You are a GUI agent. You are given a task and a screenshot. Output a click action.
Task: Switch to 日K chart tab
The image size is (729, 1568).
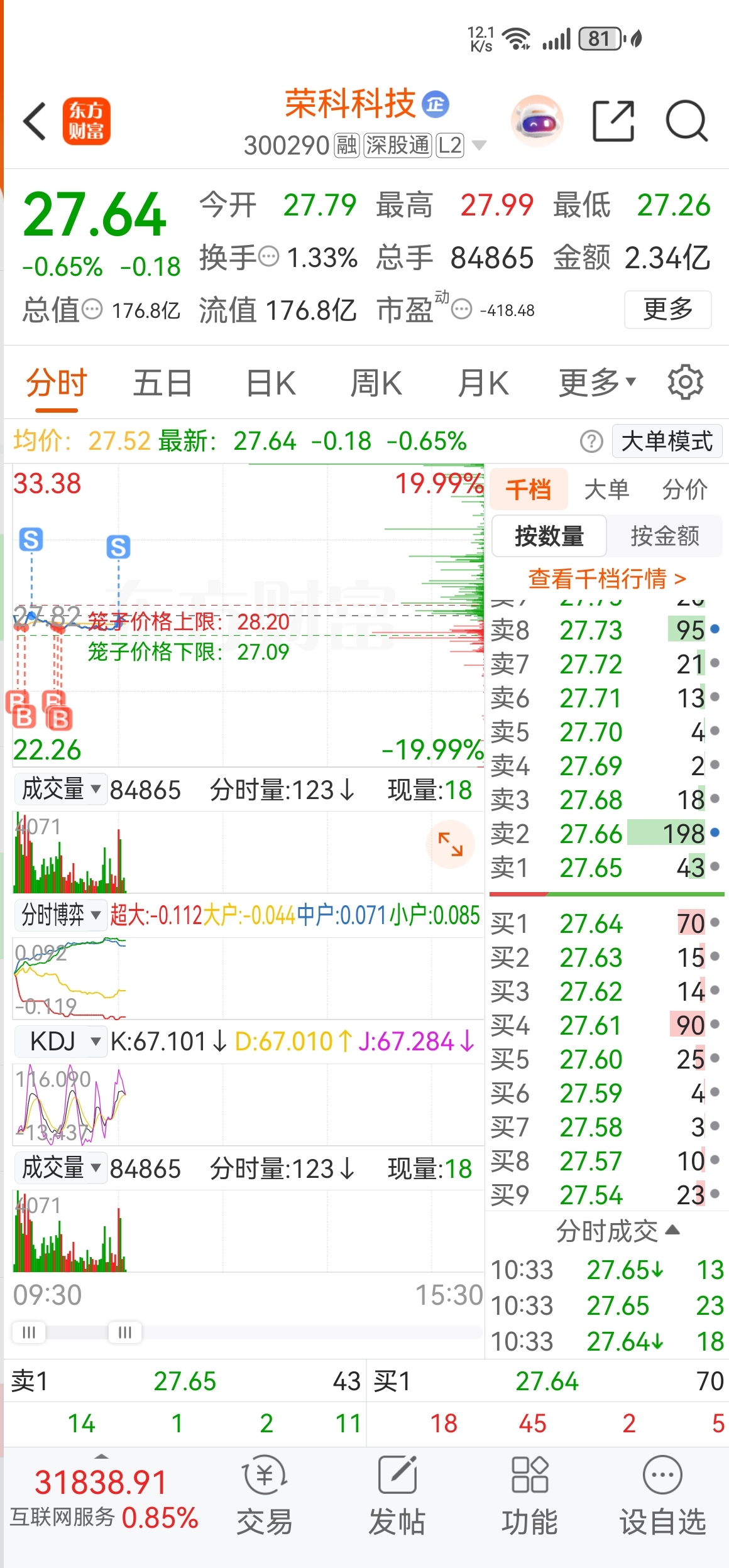271,383
